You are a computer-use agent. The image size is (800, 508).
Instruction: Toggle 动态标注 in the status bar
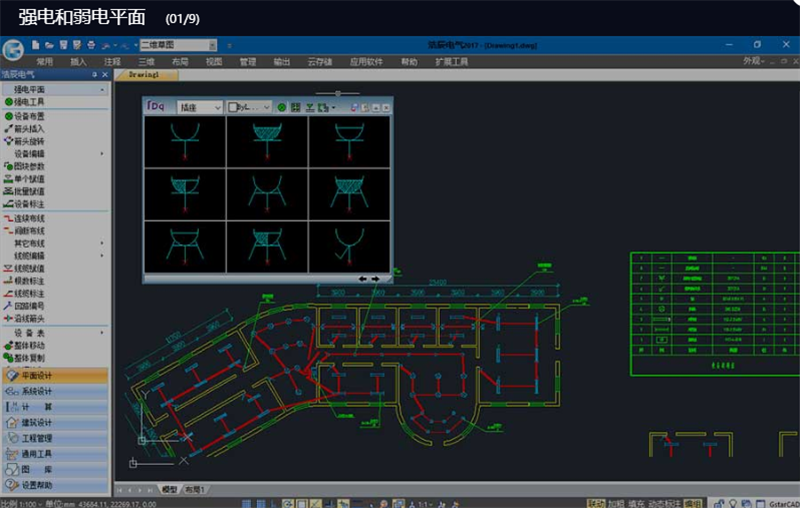(x=664, y=503)
